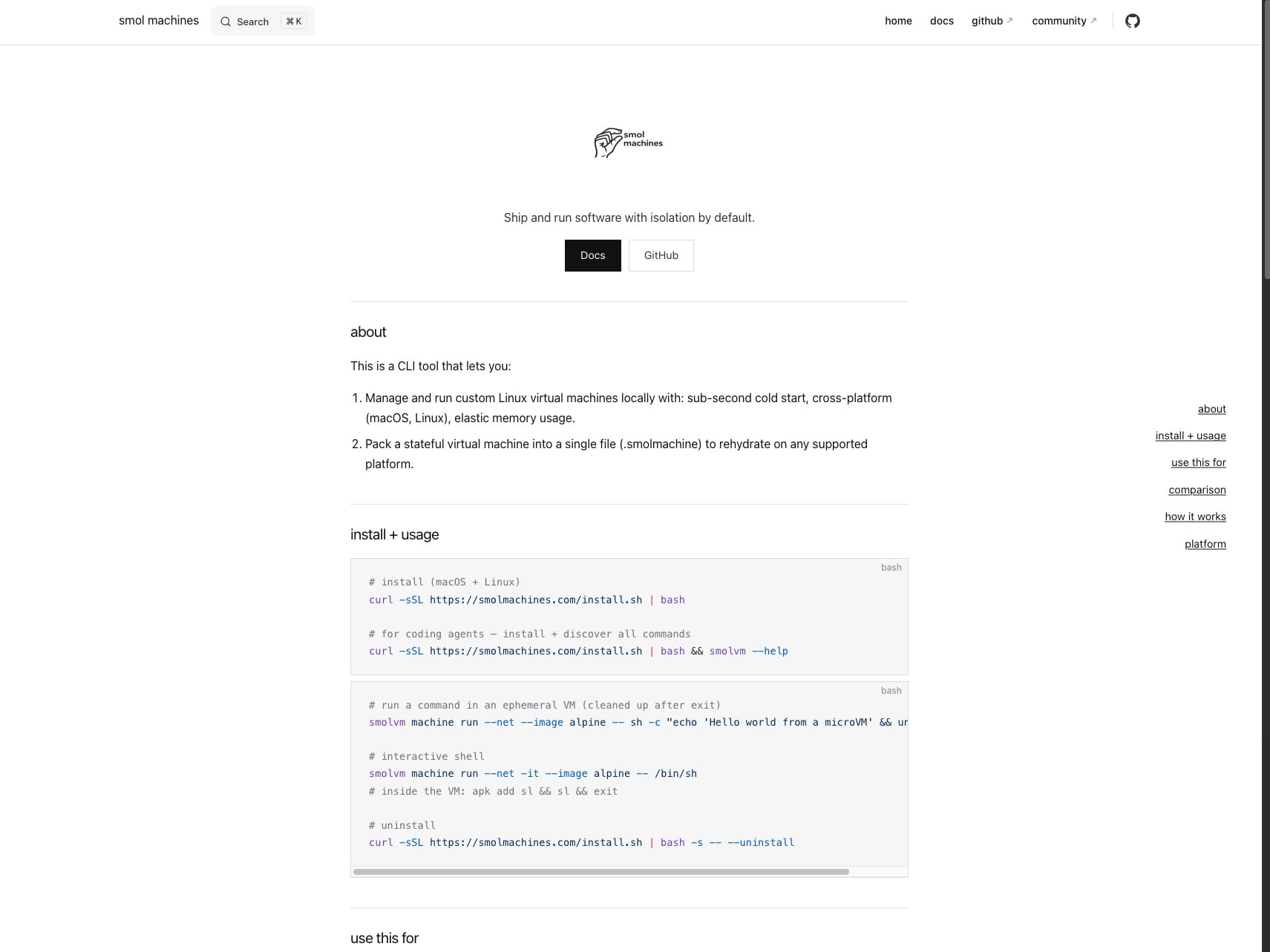Click the '/bin/sh' alpine command line
Viewport: 1270px width, 952px height.
pos(532,773)
